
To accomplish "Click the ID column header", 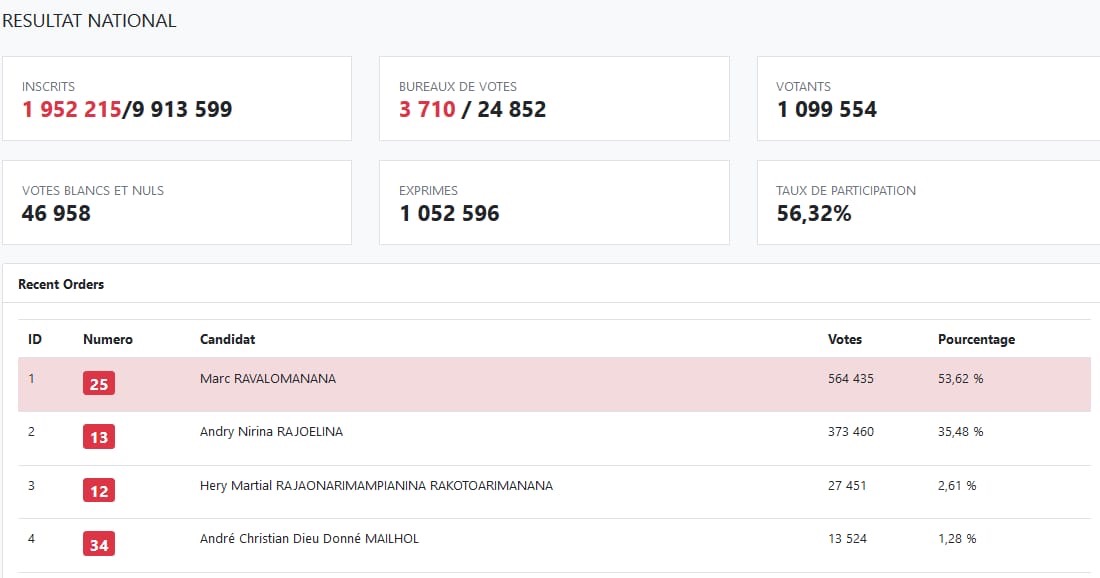I will [x=34, y=340].
